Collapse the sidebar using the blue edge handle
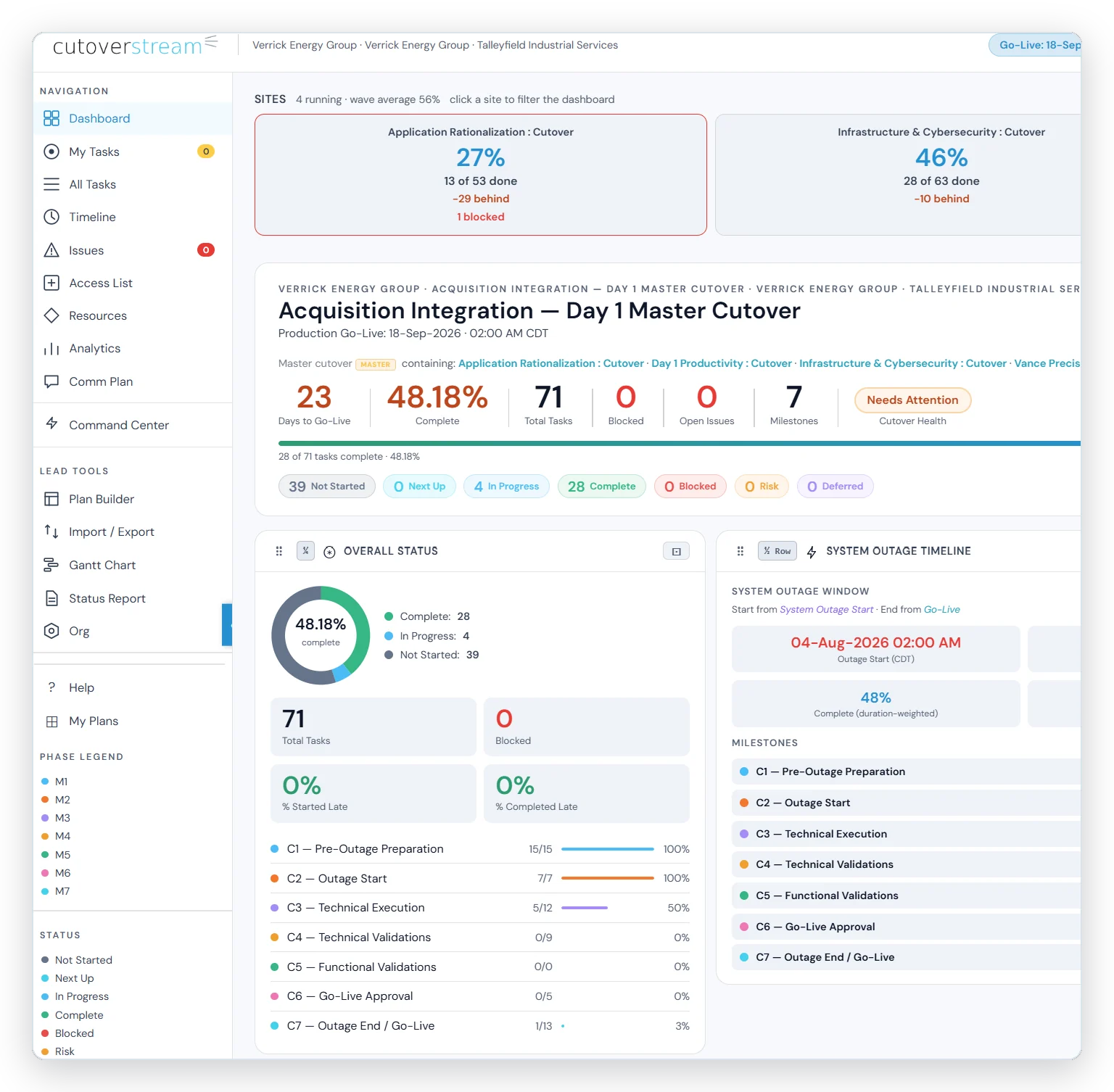 click(x=227, y=624)
